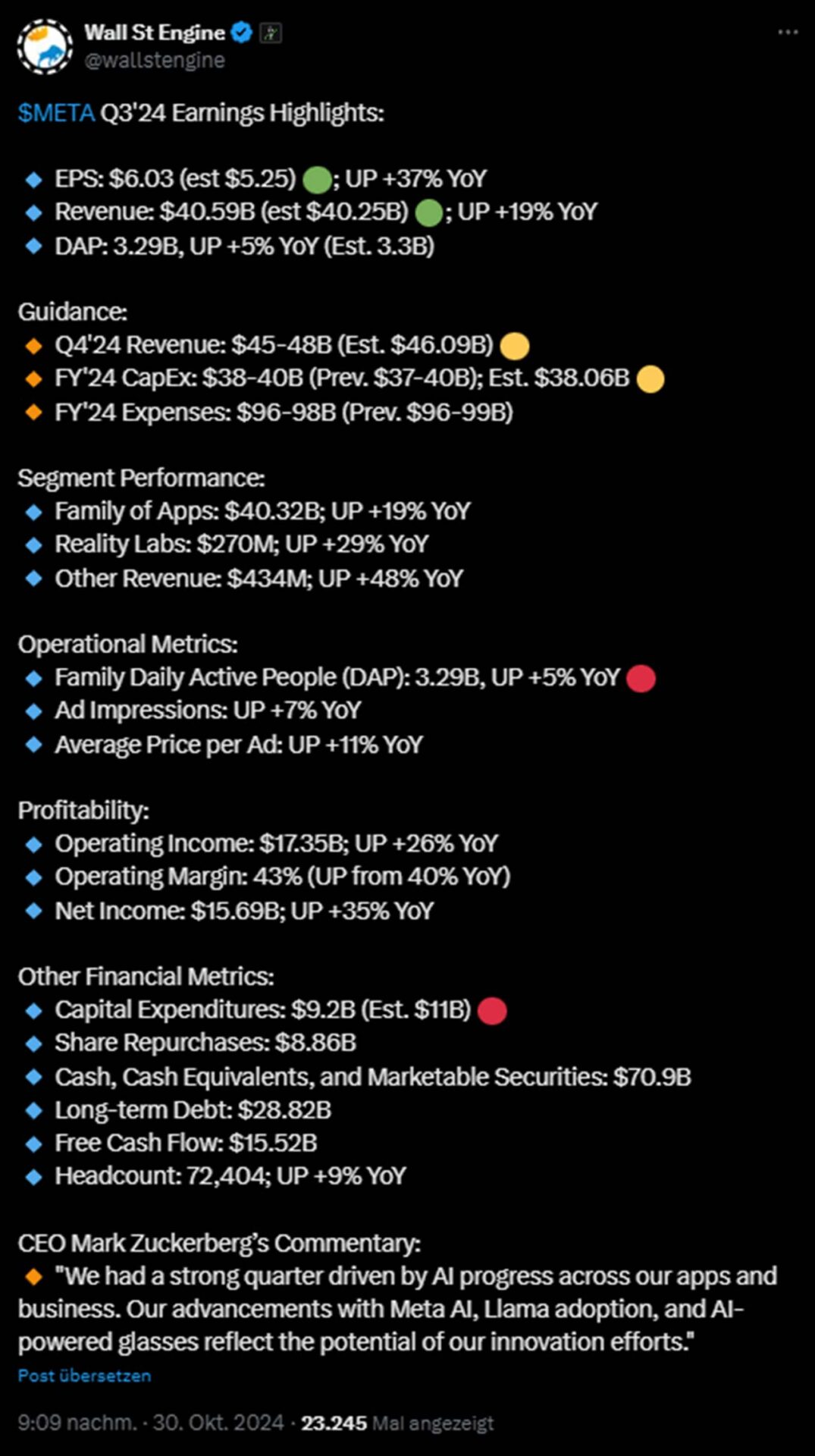Click the 23.245 Mal angezeigt view count
This screenshot has height=1456, width=815.
[397, 1423]
